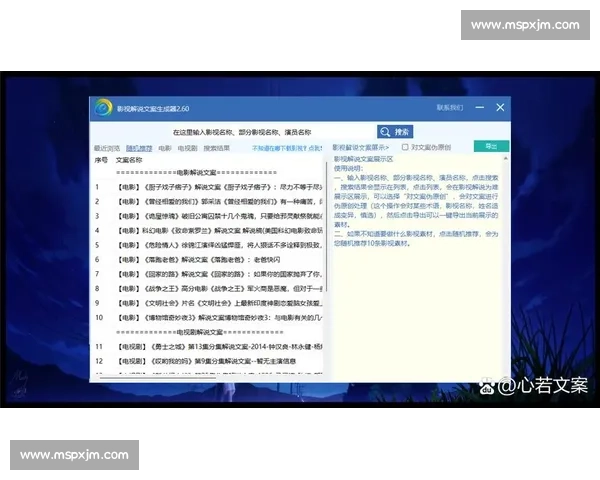Click the 电影解说文案 section separator row
600x480 pixels.
click(x=196, y=173)
